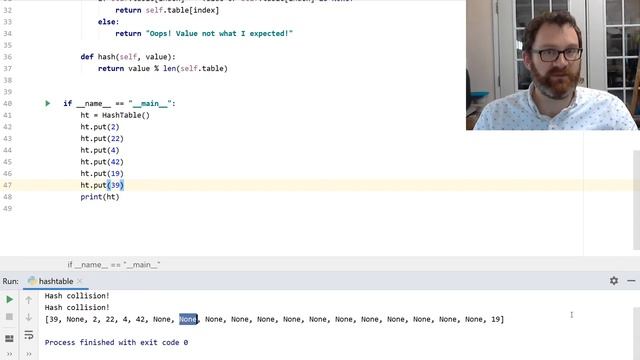
Task: Click ht.put(42) statement
Action: point(102,162)
